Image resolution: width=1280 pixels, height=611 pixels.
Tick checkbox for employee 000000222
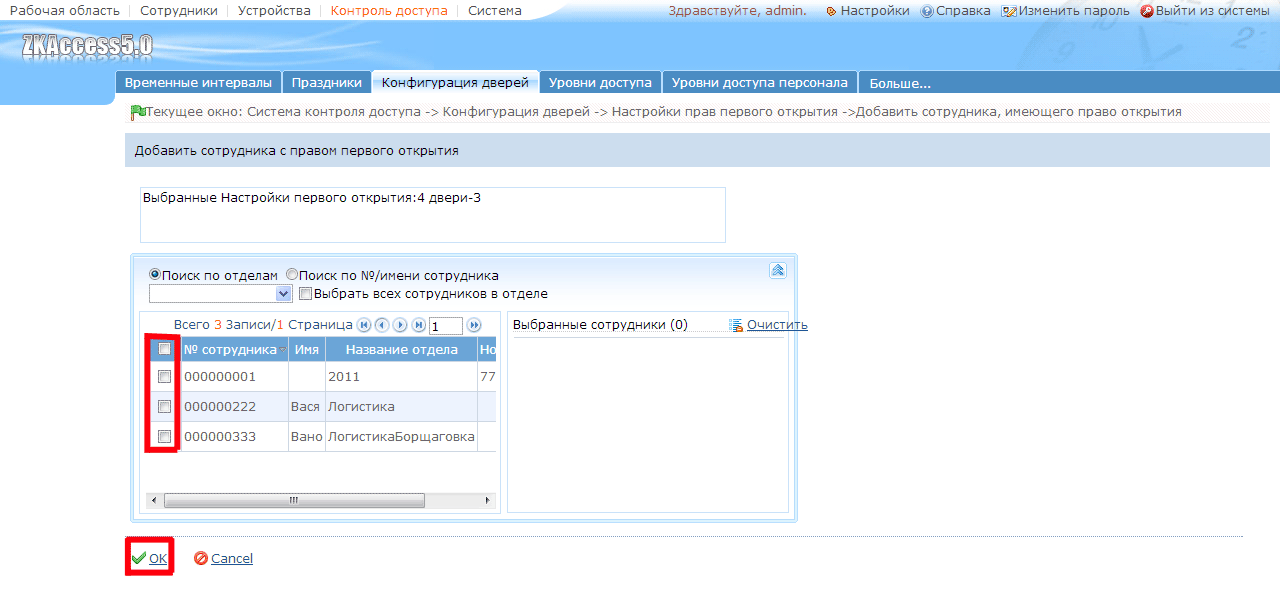[x=165, y=407]
